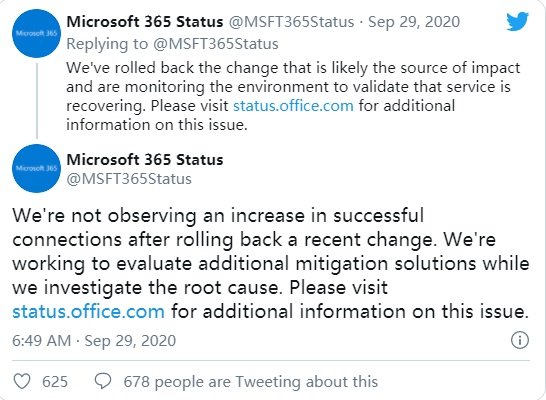Click the lower Microsoft 365 profile avatar
Image resolution: width=546 pixels, height=400 pixels.
37,168
